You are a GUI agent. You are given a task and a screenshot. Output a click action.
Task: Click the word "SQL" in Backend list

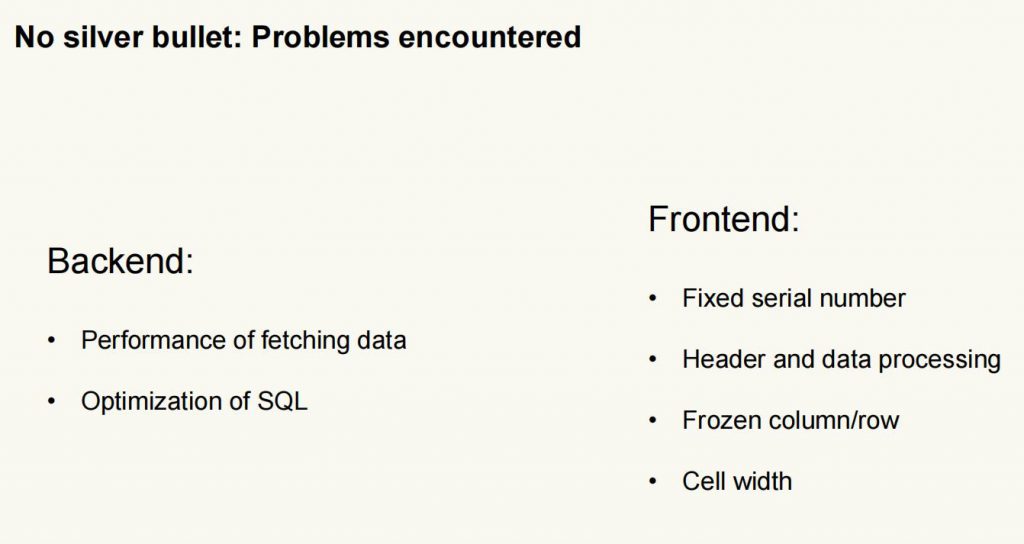pos(282,401)
